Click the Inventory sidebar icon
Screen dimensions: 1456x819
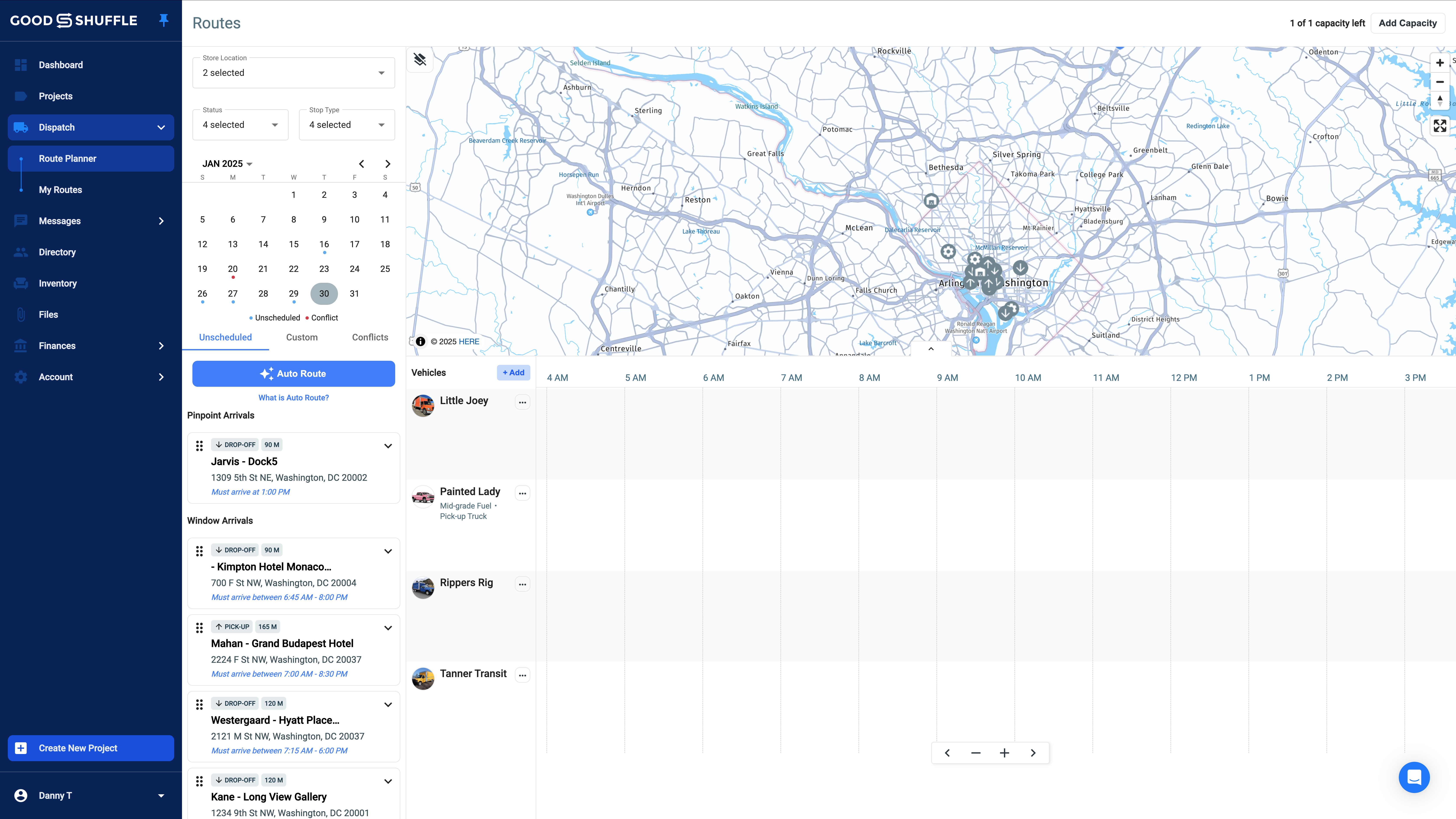[21, 283]
